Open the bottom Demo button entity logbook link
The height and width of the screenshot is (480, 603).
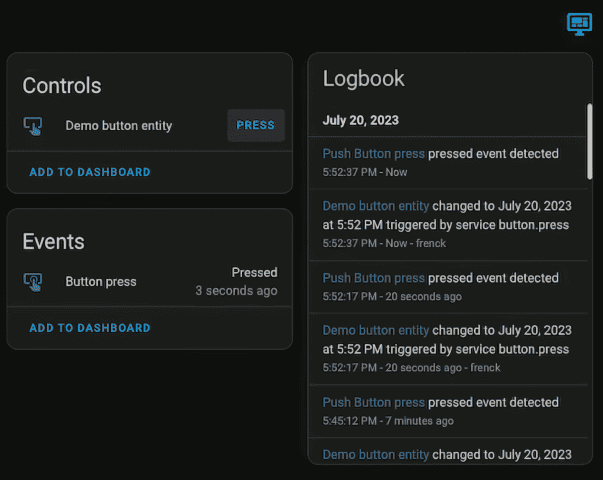pyautogui.click(x=376, y=455)
